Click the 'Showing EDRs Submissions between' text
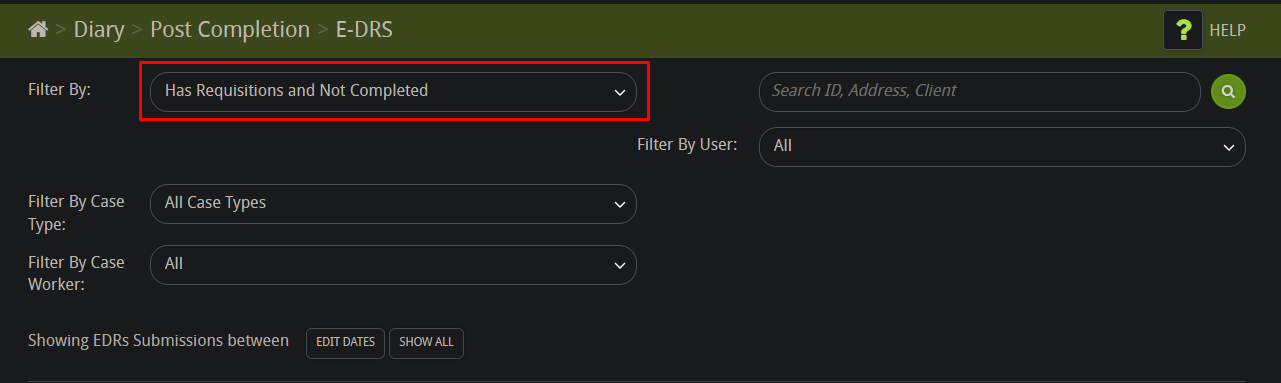The width and height of the screenshot is (1281, 383). pos(159,341)
